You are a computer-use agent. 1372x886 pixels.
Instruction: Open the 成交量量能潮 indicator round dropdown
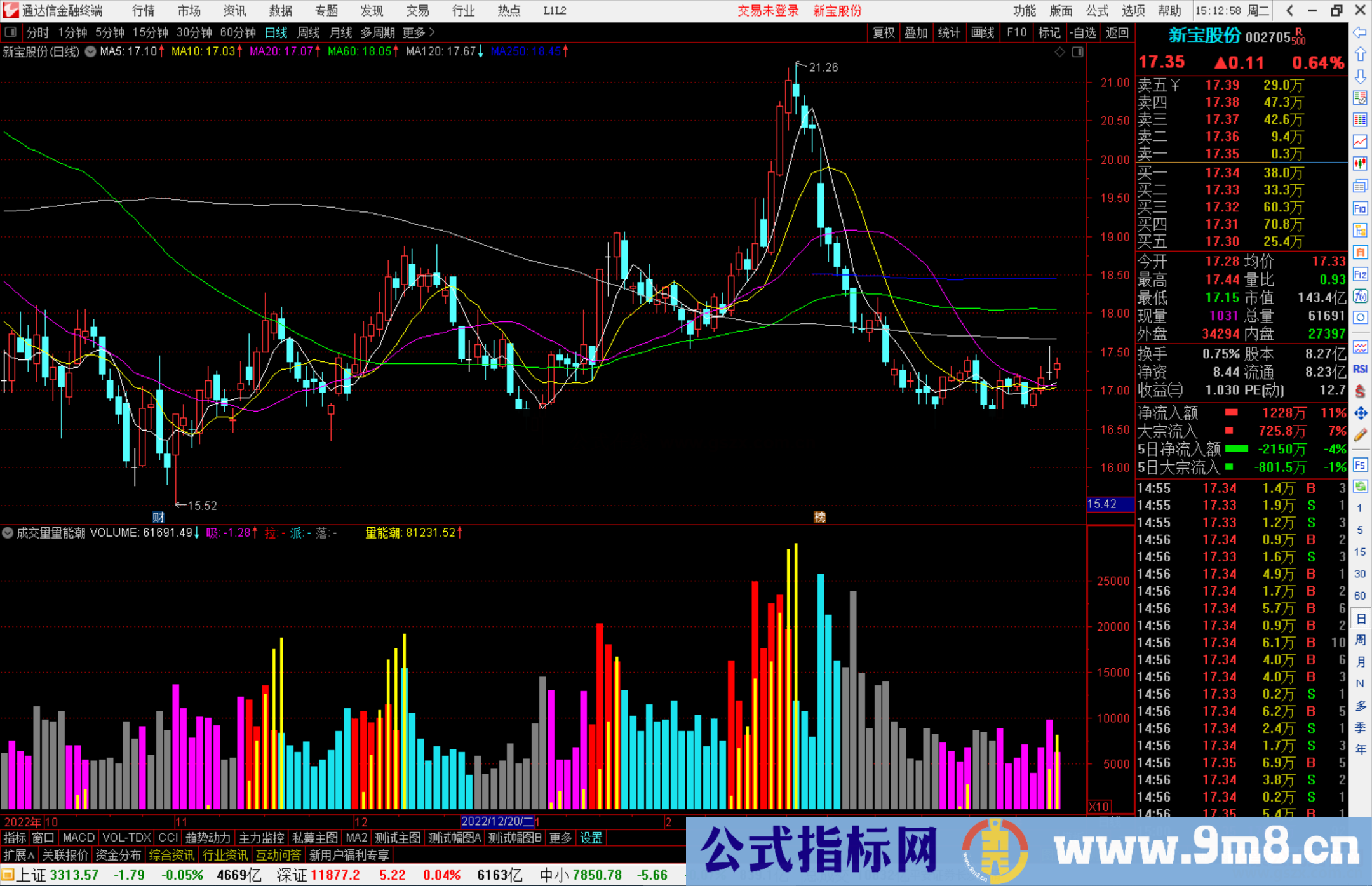click(x=8, y=533)
